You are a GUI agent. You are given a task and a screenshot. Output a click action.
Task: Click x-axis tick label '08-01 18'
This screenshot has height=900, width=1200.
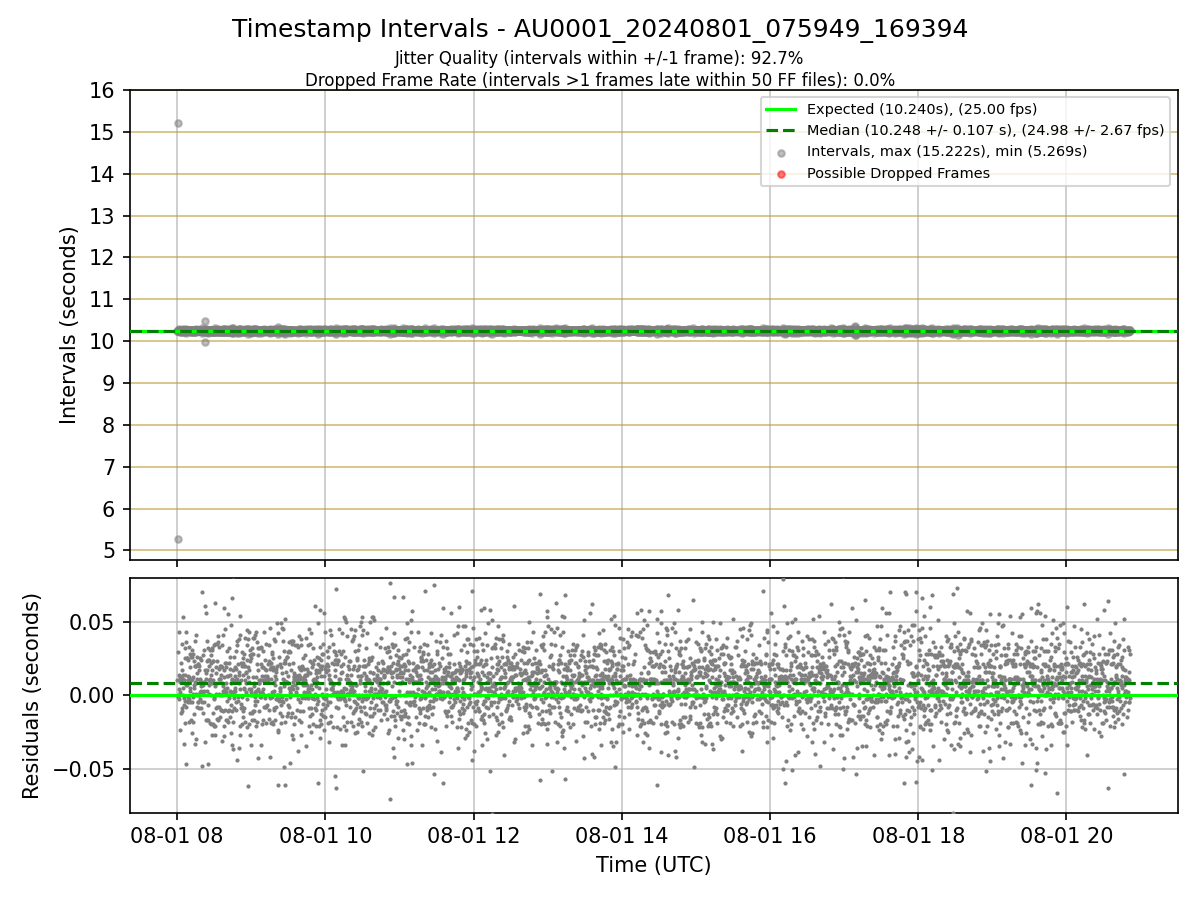917,835
